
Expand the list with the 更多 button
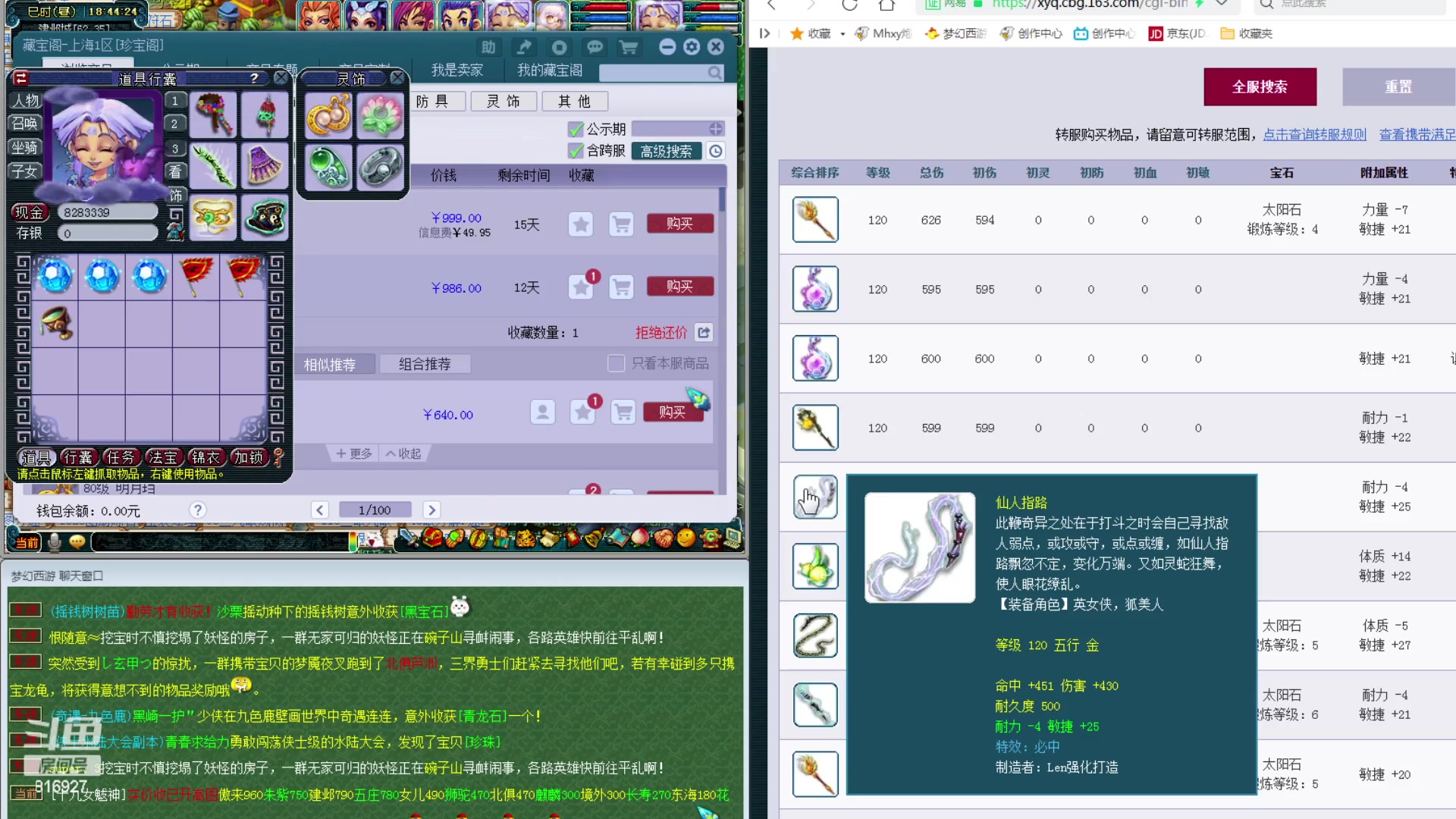(x=353, y=453)
